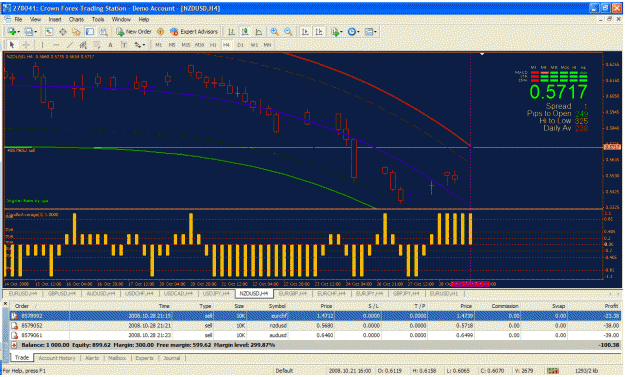The height and width of the screenshot is (377, 625).
Task: Switch timeframe to M1
Action: click(159, 45)
